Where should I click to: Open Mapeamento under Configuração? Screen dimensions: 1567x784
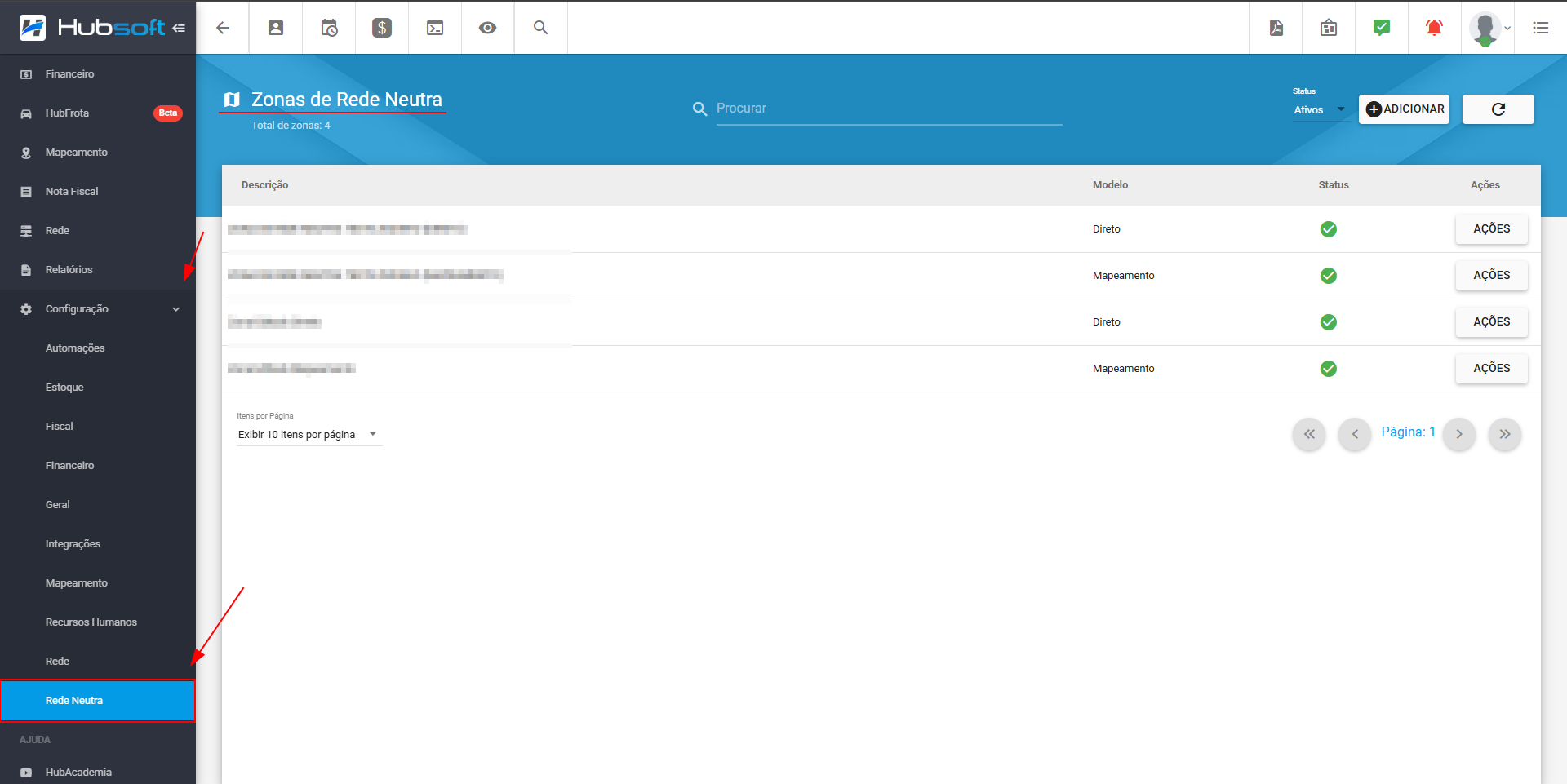click(x=98, y=583)
